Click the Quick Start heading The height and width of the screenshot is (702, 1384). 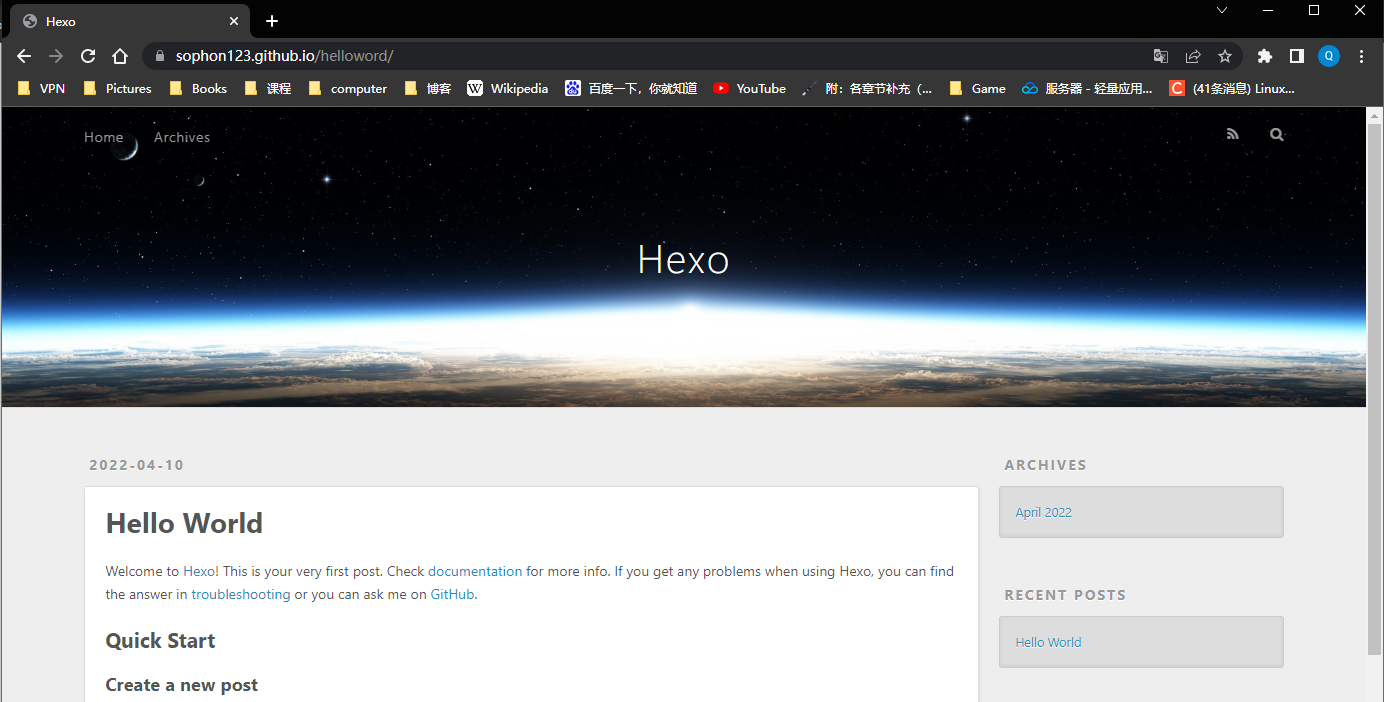pos(161,641)
